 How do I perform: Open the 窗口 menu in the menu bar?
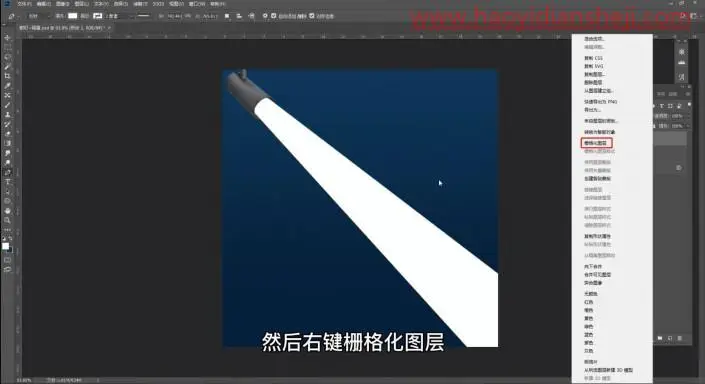[196, 4]
